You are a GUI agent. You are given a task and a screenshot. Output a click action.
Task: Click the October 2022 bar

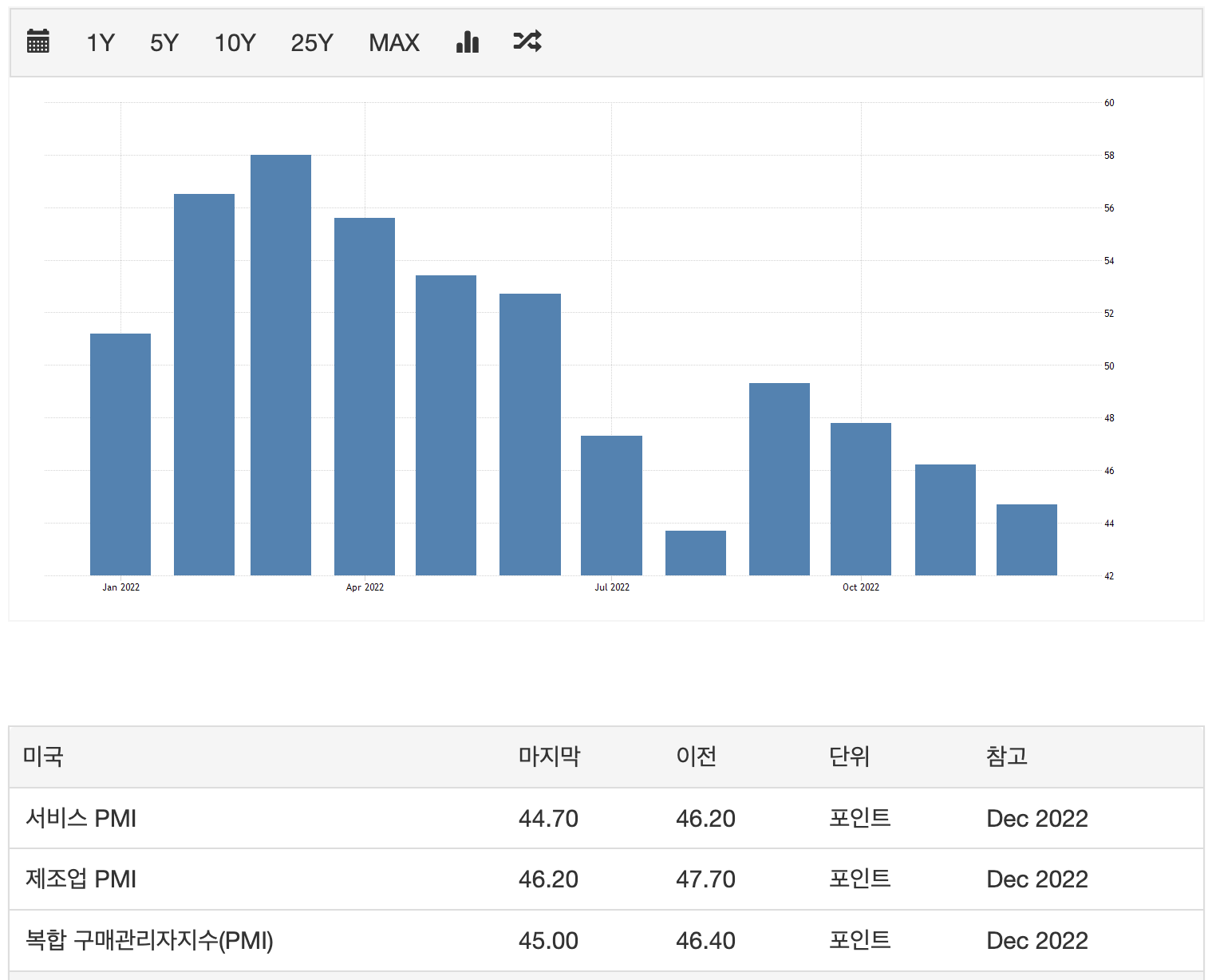coord(861,499)
